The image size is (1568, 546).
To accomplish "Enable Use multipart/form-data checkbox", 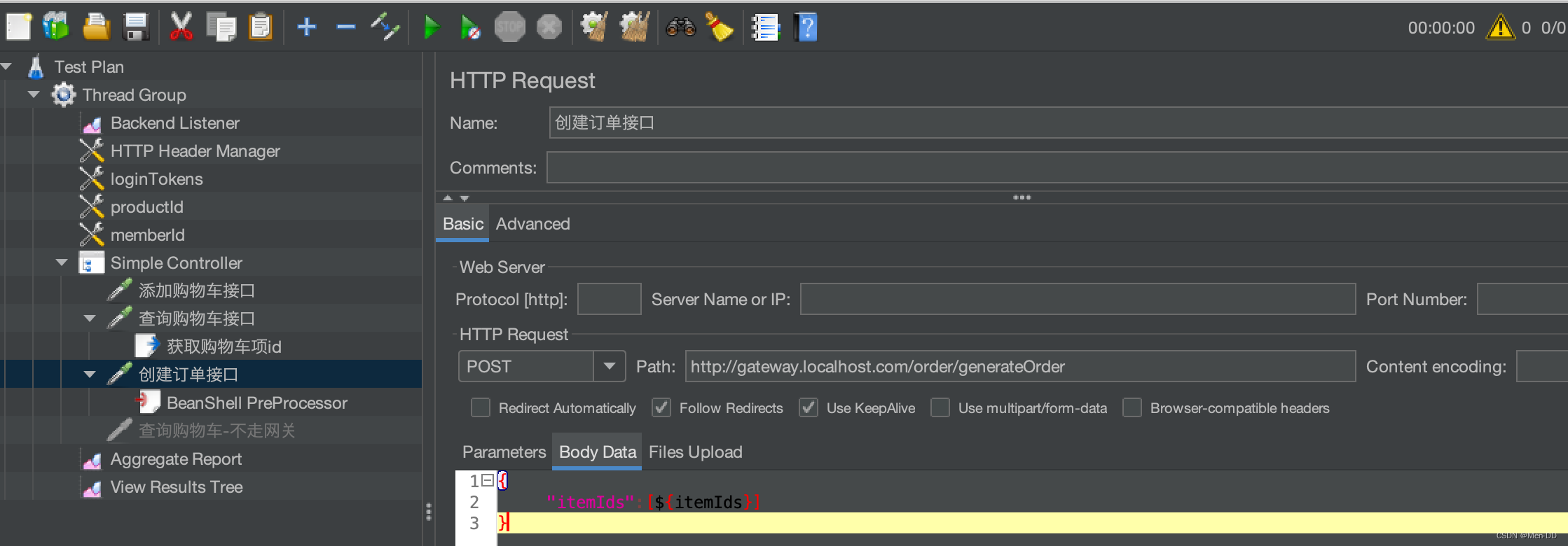I will pos(940,407).
